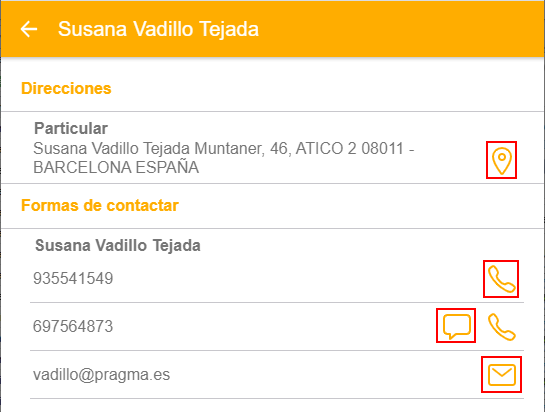Compose email using the envelope icon
This screenshot has height=412, width=545.
click(x=502, y=375)
